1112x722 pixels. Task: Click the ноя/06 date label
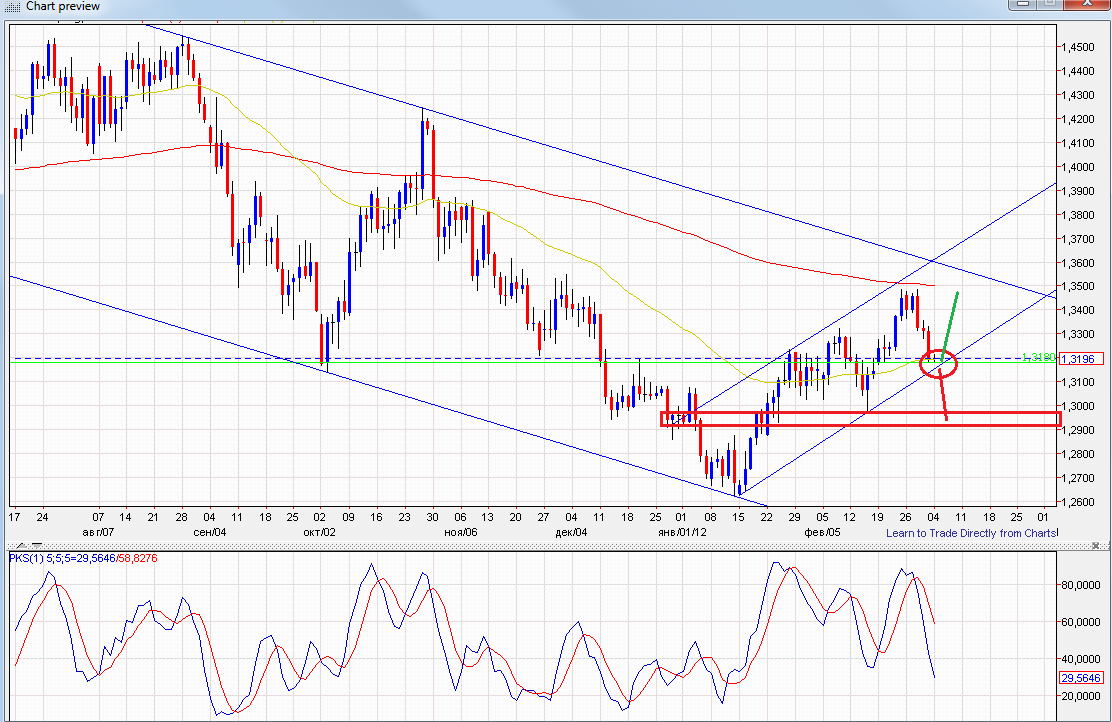[x=460, y=532]
